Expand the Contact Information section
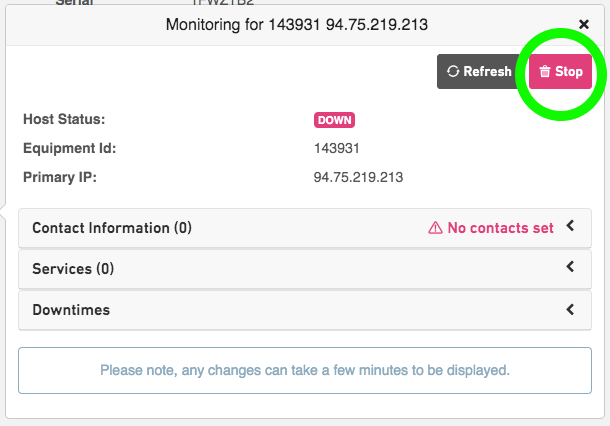Image resolution: width=610 pixels, height=426 pixels. [x=305, y=228]
